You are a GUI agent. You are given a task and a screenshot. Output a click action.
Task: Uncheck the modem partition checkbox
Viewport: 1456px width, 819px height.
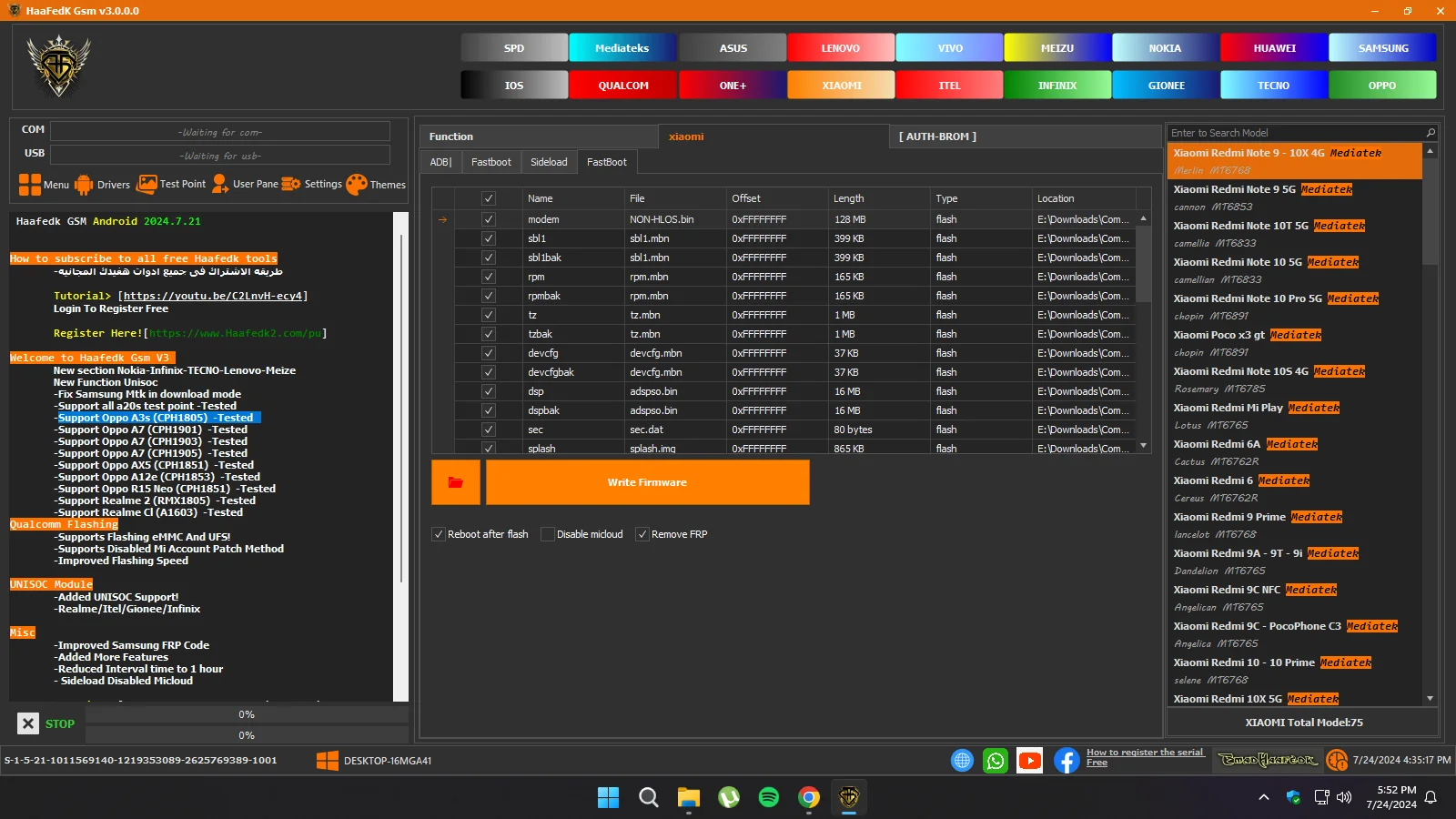point(489,219)
